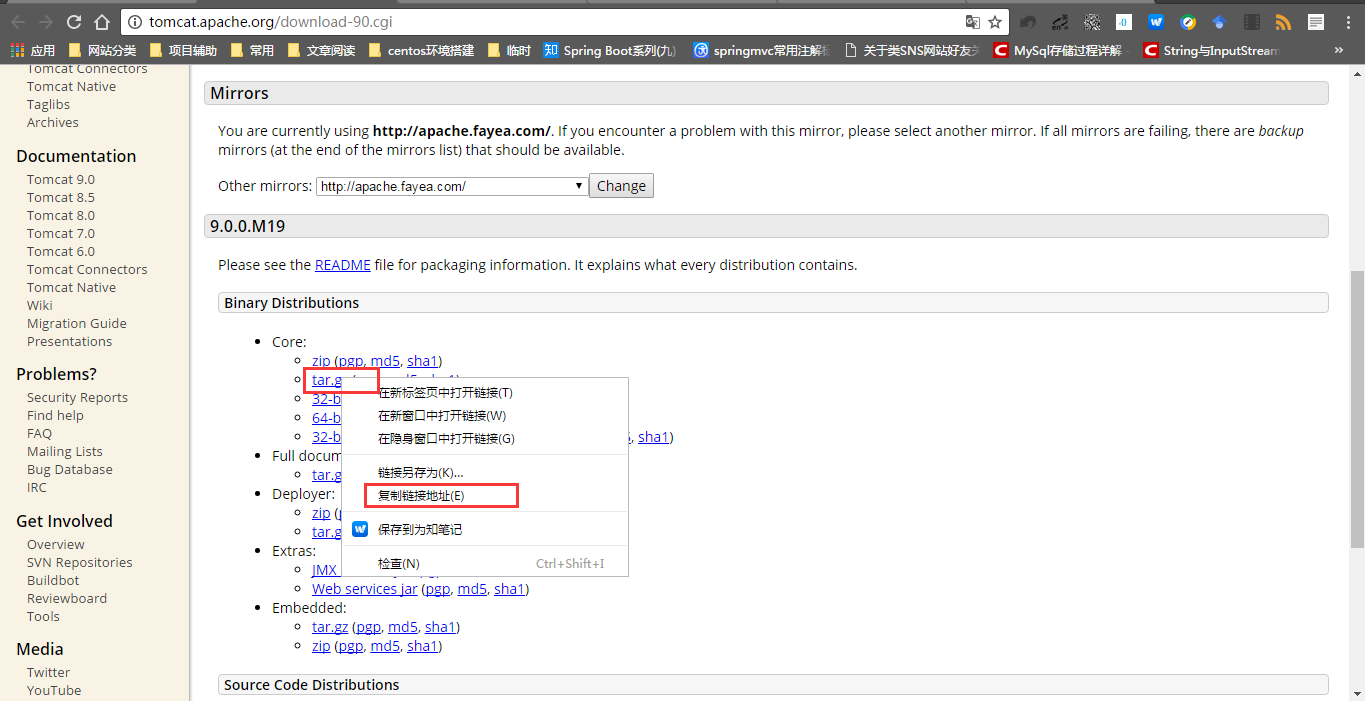
Task: Click the sha1 link beside Embedded zip
Action: pyautogui.click(x=422, y=646)
